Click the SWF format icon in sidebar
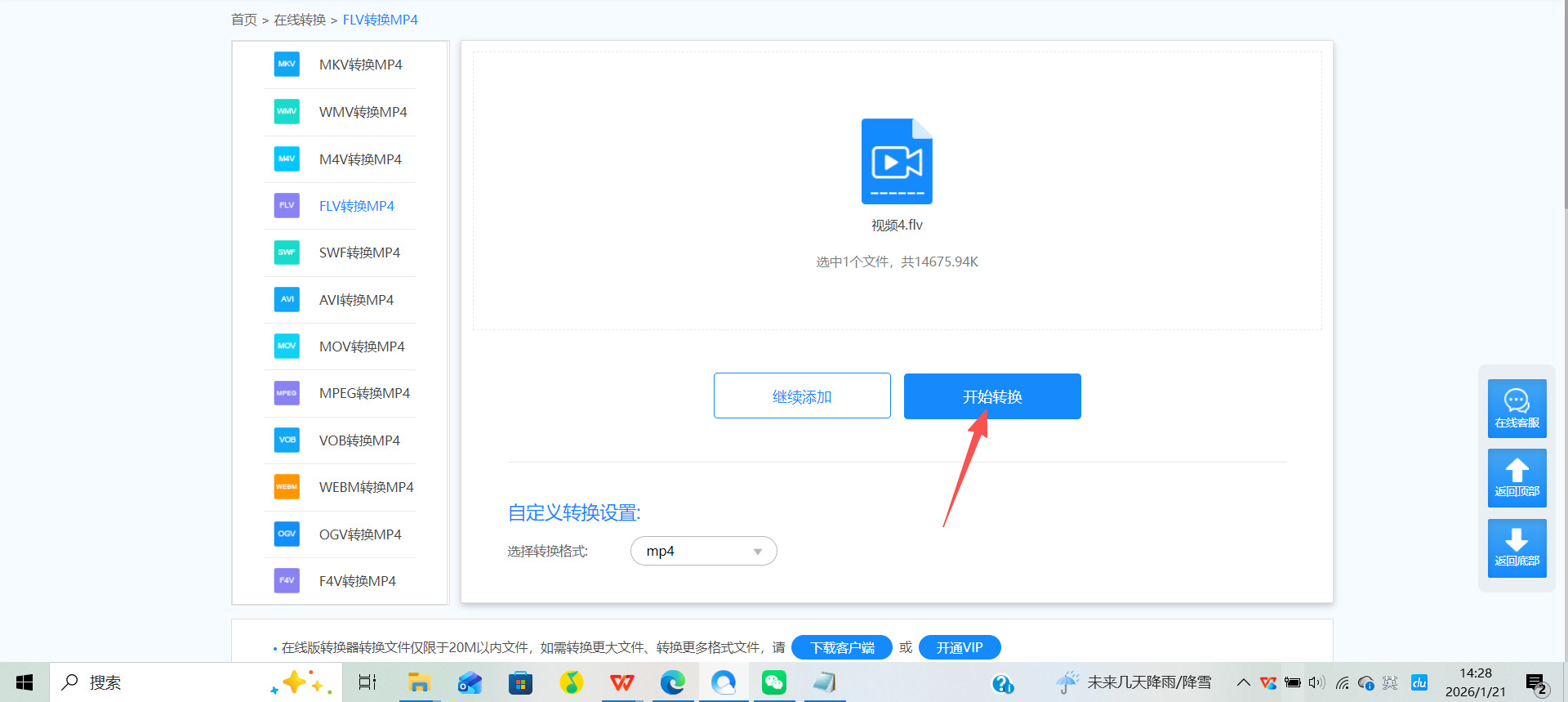 [287, 252]
